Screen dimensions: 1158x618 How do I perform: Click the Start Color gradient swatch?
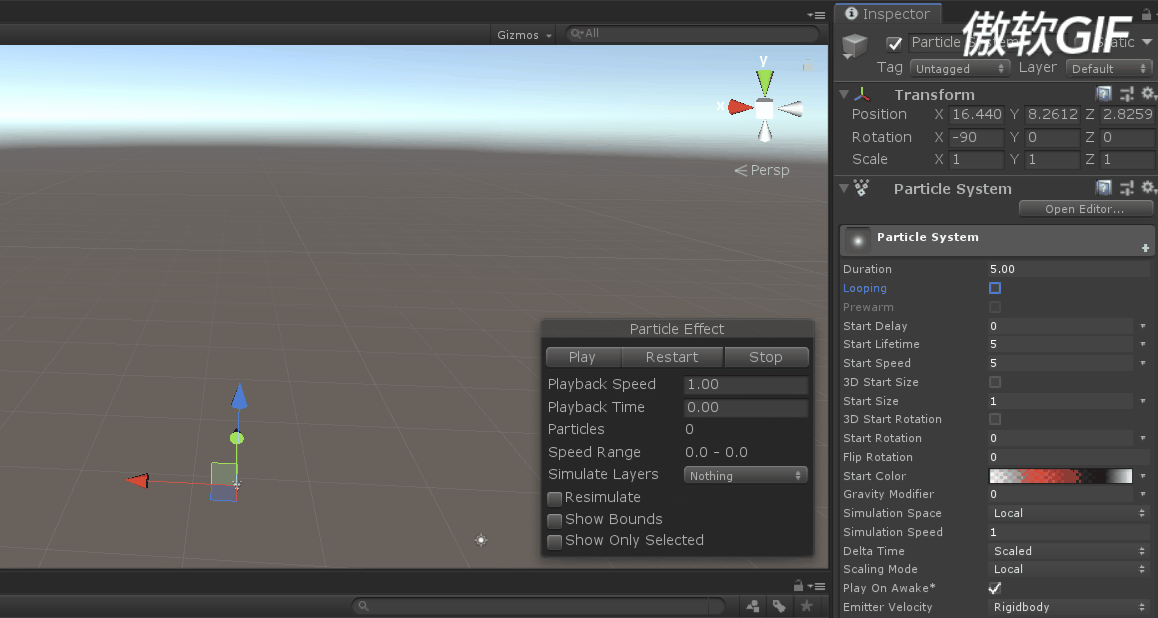point(1061,476)
